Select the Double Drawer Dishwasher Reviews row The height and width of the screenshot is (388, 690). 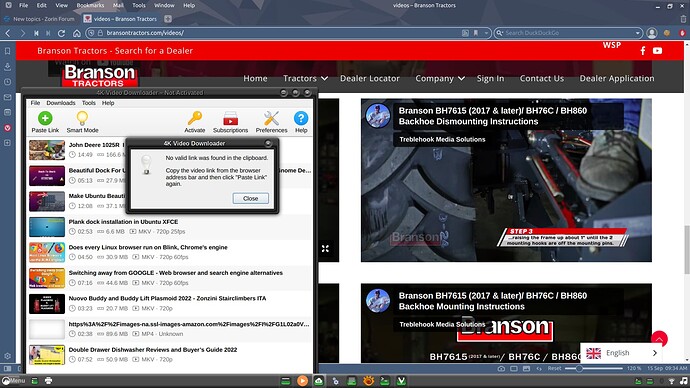[170, 355]
